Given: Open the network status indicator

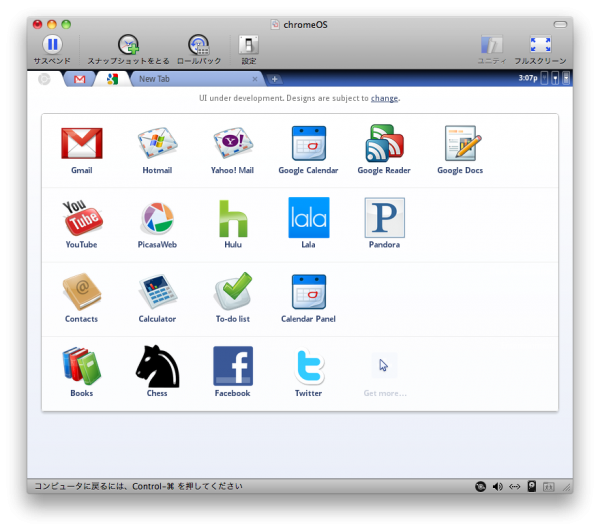Looking at the screenshot, I should point(555,78).
